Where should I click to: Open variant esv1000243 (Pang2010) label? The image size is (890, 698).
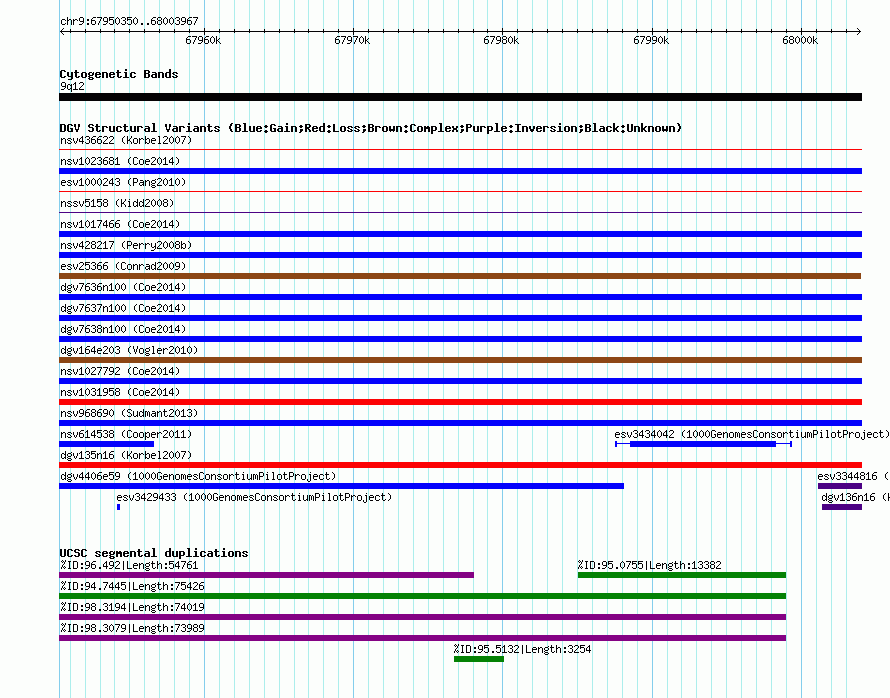pyautogui.click(x=123, y=182)
